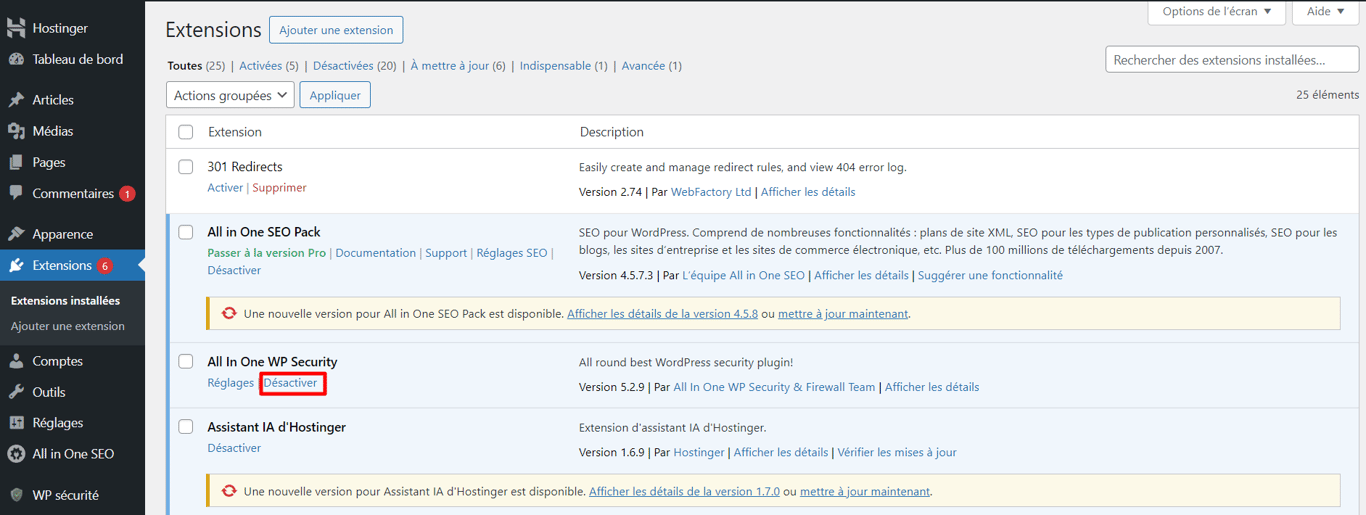Toggle the select-all checkbox in table header
Viewport: 1366px width, 515px height.
point(186,132)
